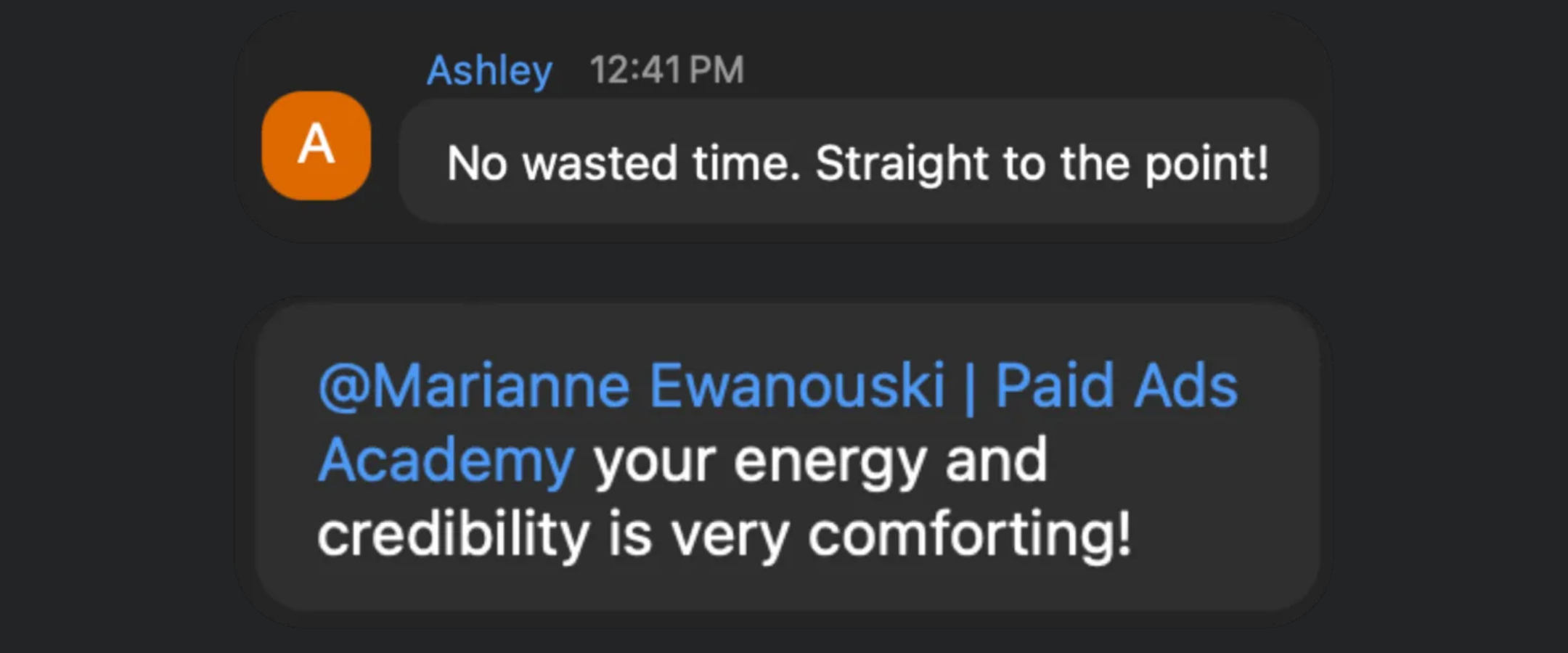The width and height of the screenshot is (1568, 653).
Task: Click "Paid Ads" in the blue mention
Action: click(1116, 385)
